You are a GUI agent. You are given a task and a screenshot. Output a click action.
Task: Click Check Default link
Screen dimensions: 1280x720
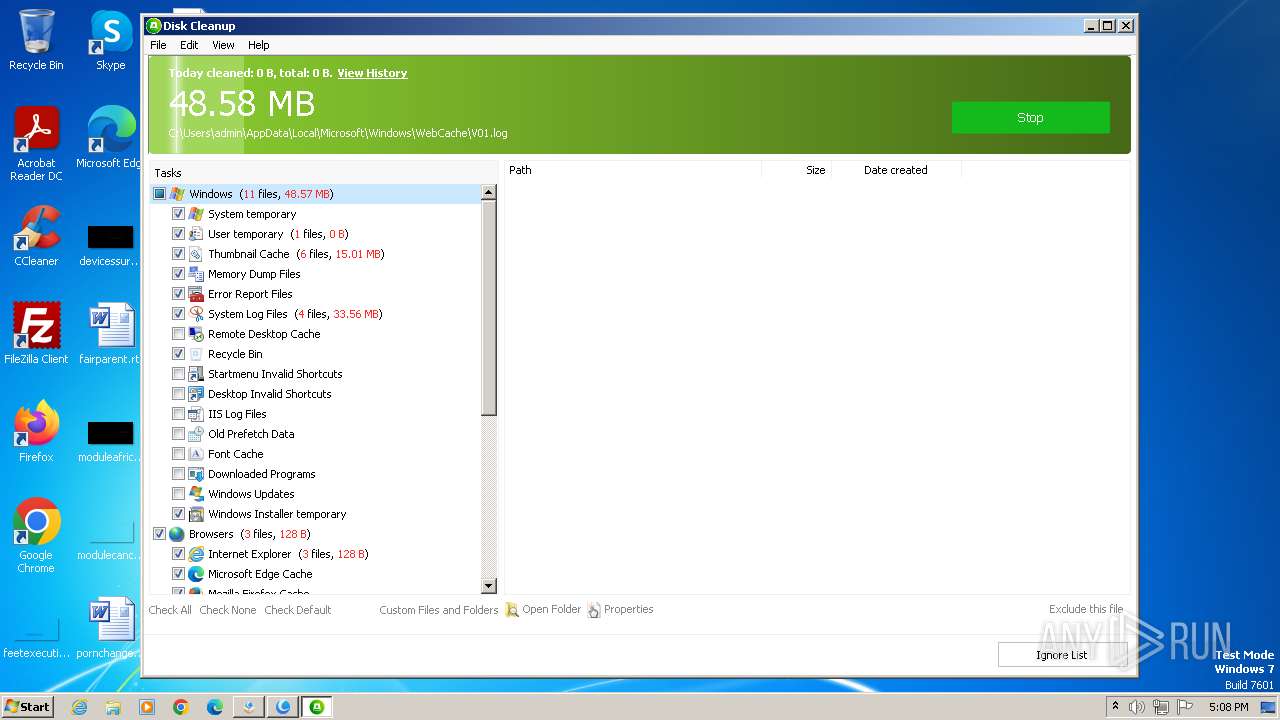297,610
